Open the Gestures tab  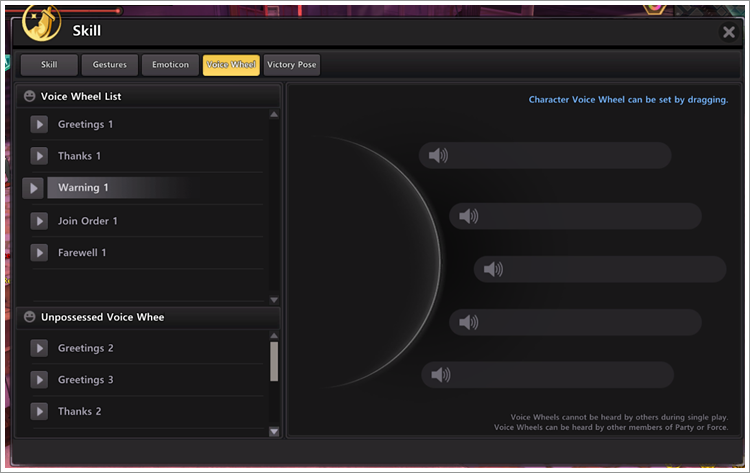coord(110,65)
